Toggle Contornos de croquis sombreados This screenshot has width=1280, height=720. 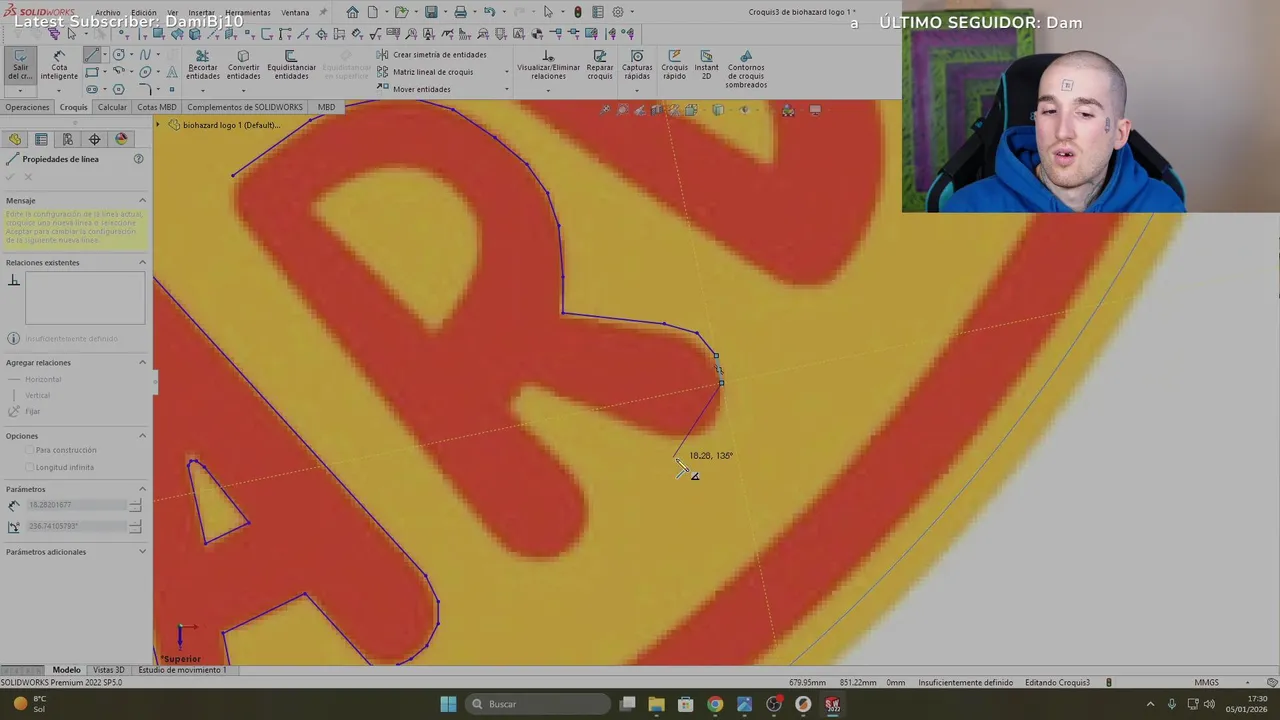click(746, 70)
